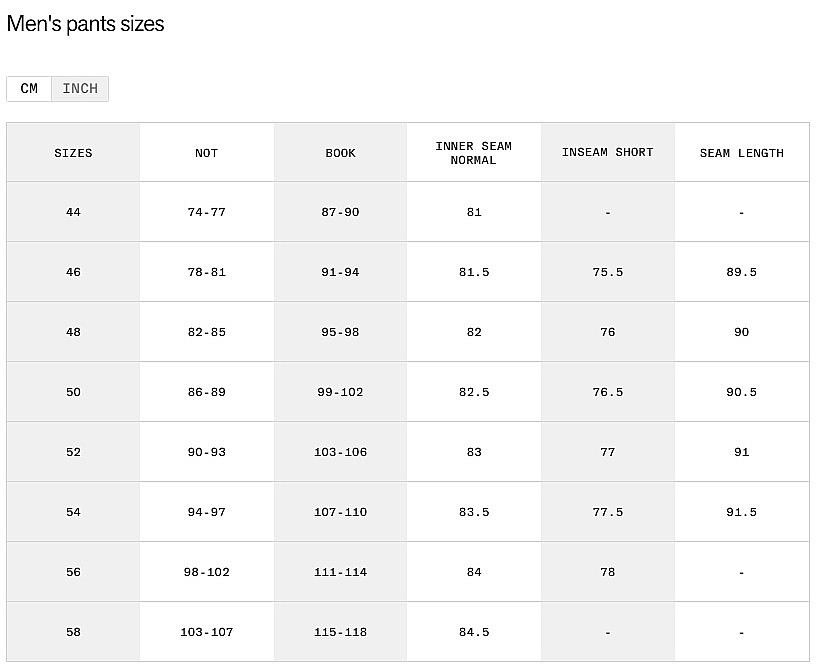Switch units to INCH
This screenshot has height=666, width=818.
80,89
